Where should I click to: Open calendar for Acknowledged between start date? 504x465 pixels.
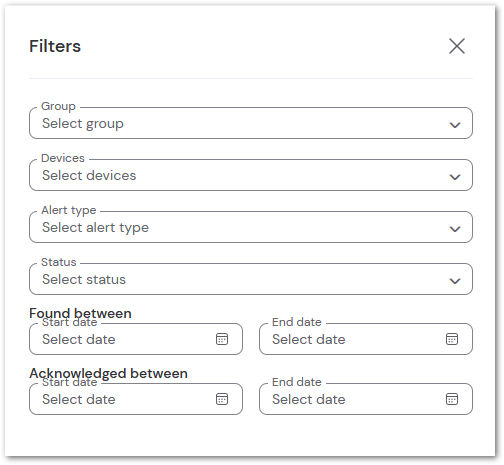pos(222,399)
